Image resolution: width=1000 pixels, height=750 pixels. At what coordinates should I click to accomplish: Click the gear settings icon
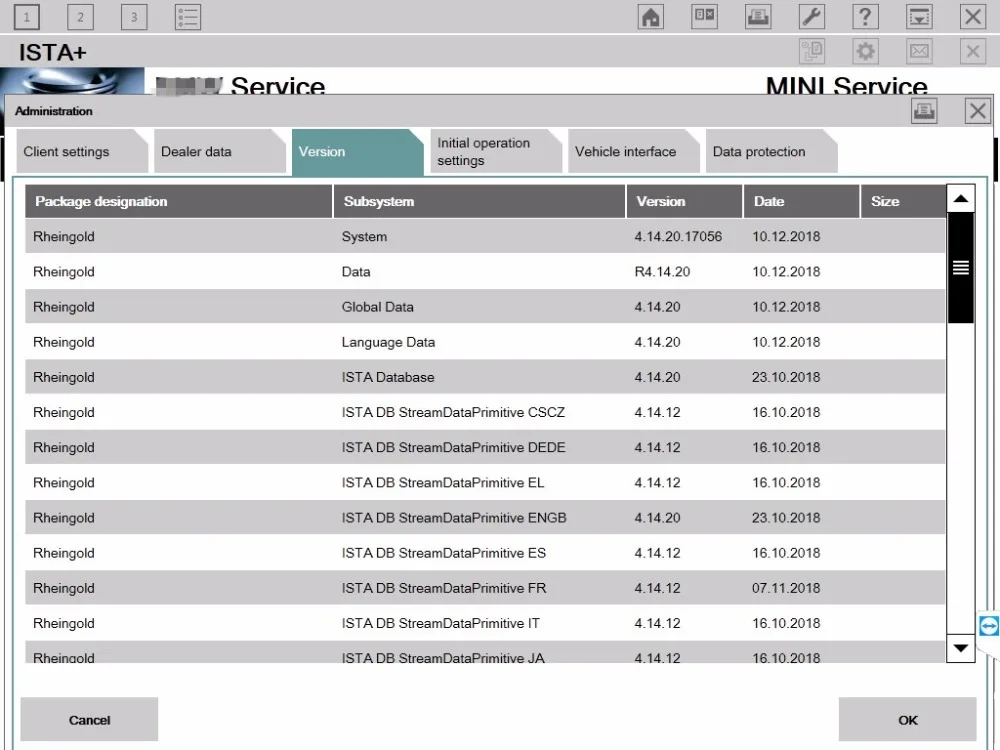click(865, 51)
